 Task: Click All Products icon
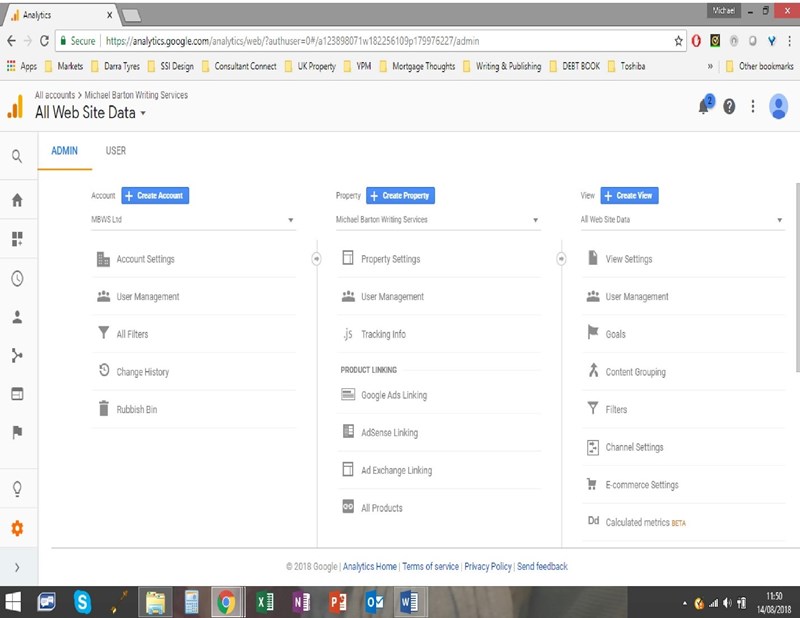pyautogui.click(x=348, y=506)
